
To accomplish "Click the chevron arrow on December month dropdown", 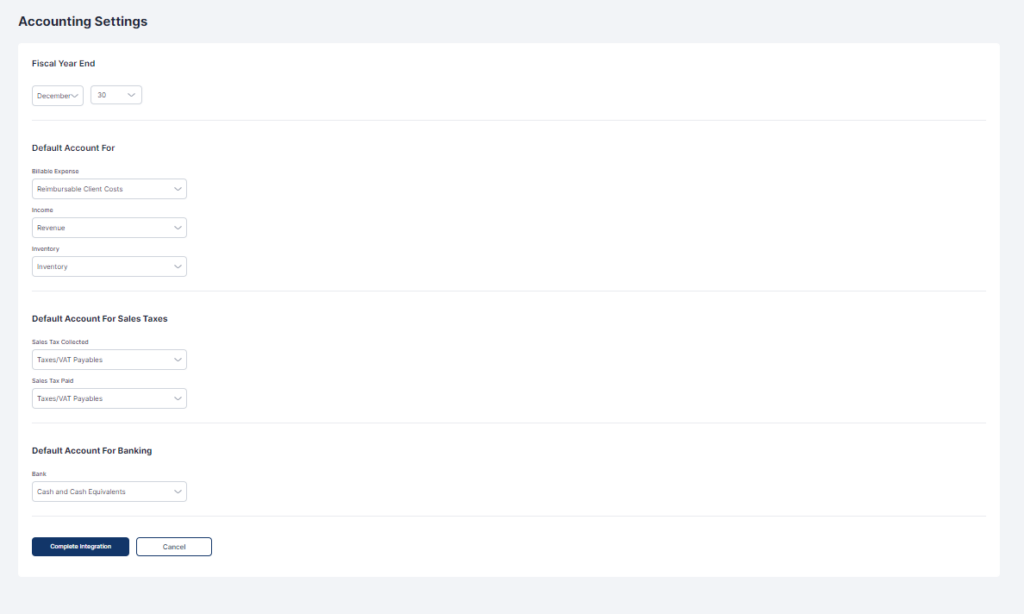I will [76, 95].
